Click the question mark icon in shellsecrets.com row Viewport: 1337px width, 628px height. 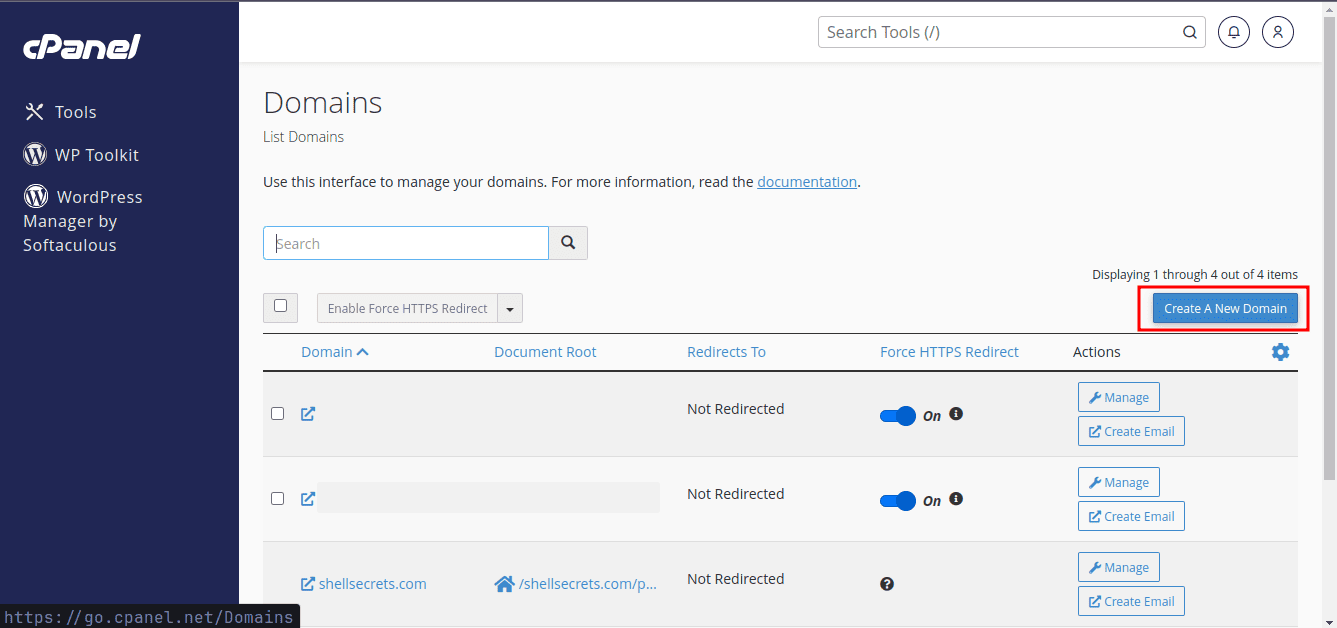point(887,583)
